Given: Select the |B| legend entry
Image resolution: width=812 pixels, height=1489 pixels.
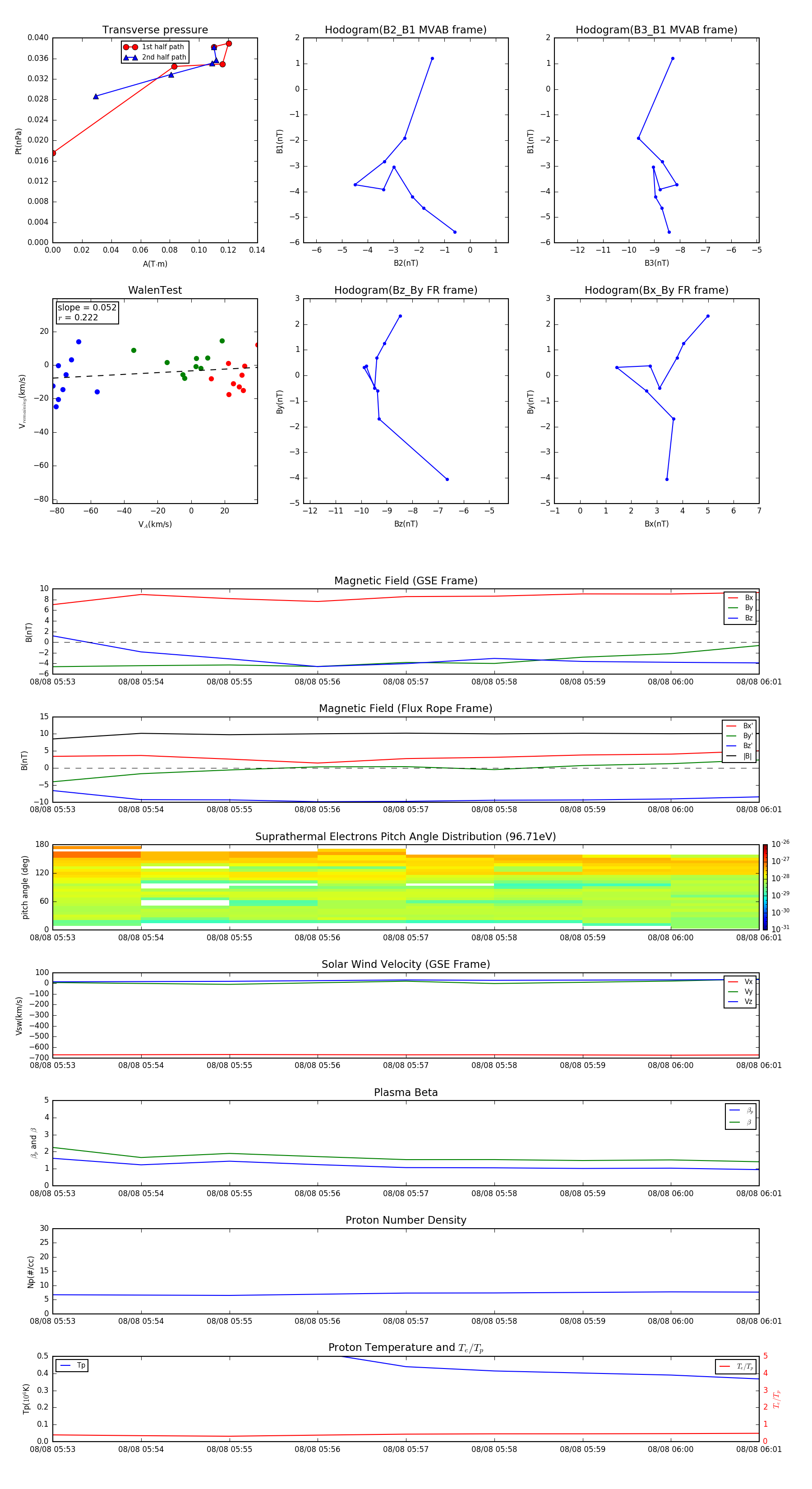Looking at the screenshot, I should tap(740, 756).
